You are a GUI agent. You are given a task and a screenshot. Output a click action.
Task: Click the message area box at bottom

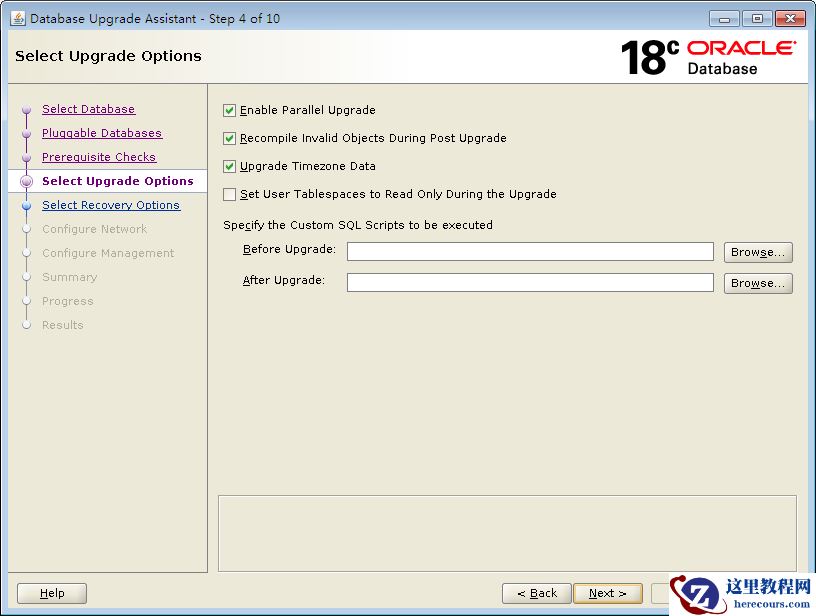(507, 533)
